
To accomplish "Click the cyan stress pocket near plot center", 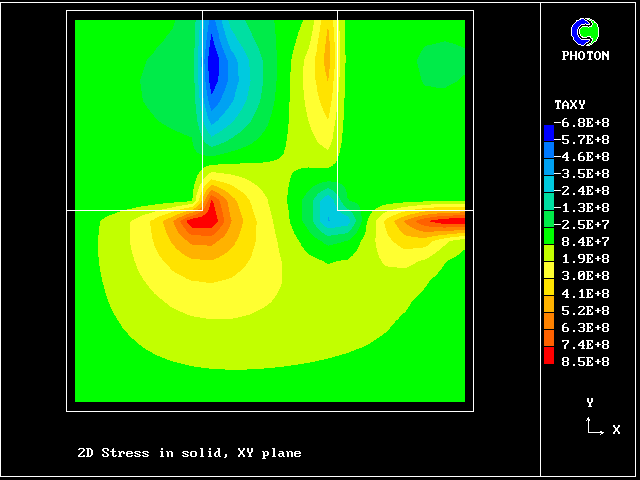I will [x=328, y=209].
